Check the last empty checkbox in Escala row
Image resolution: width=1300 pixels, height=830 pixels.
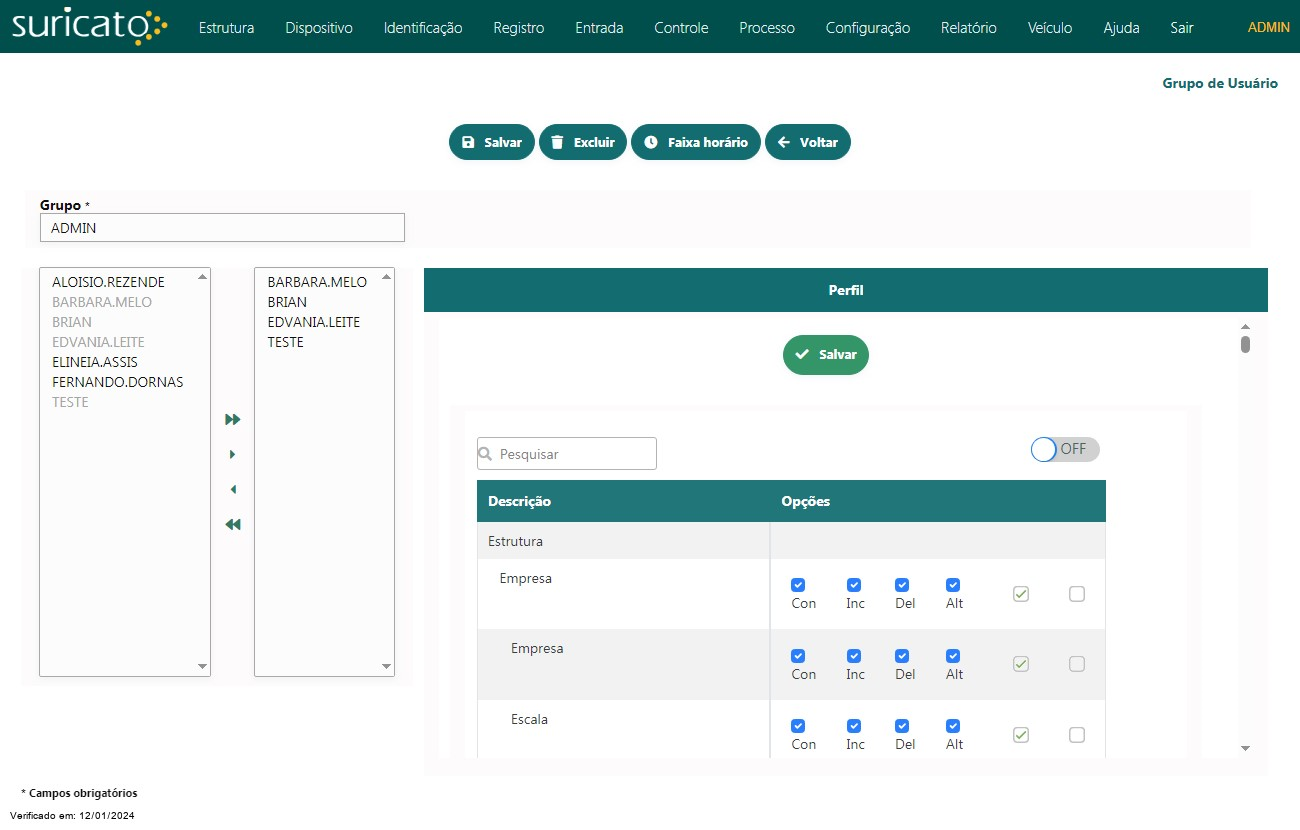1077,735
